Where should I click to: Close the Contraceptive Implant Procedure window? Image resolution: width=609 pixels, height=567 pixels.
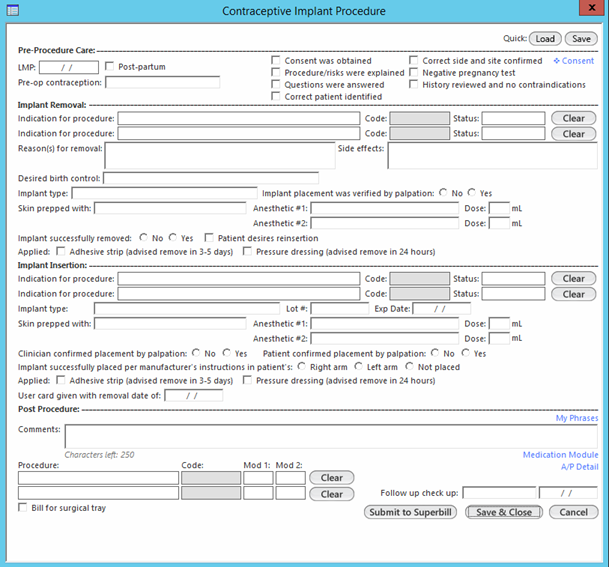tap(592, 8)
